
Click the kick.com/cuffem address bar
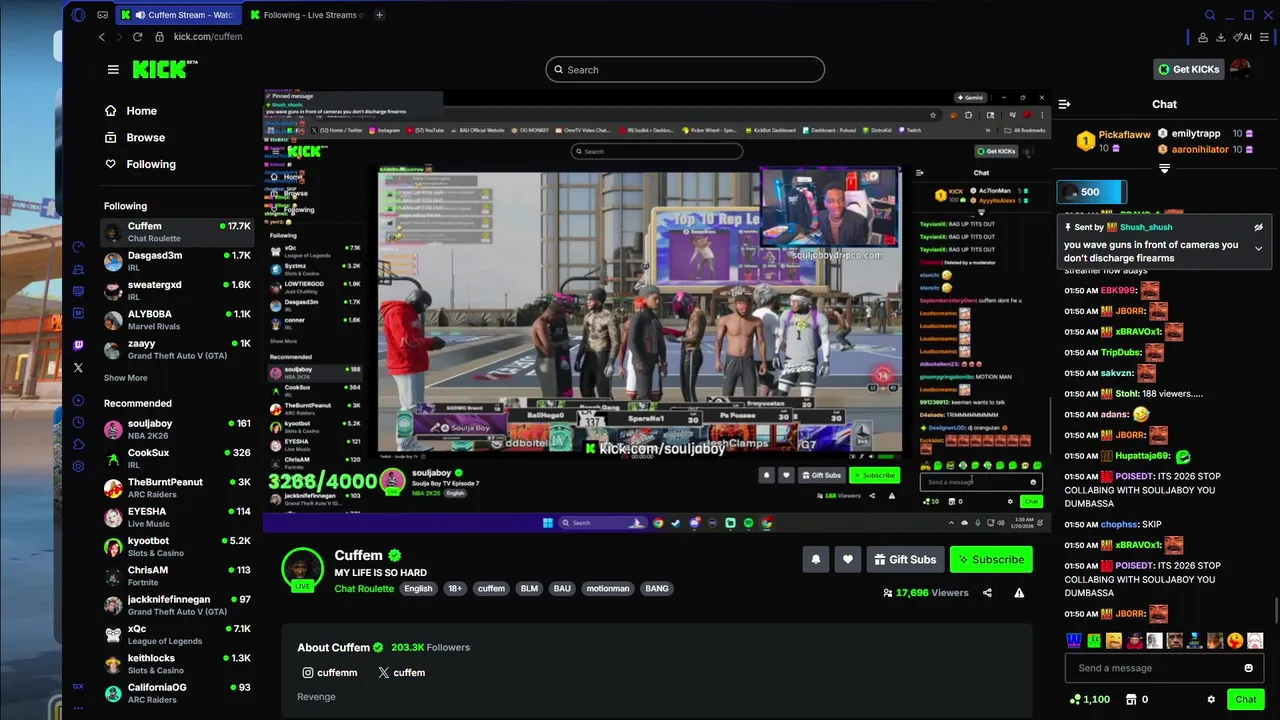pyautogui.click(x=208, y=37)
